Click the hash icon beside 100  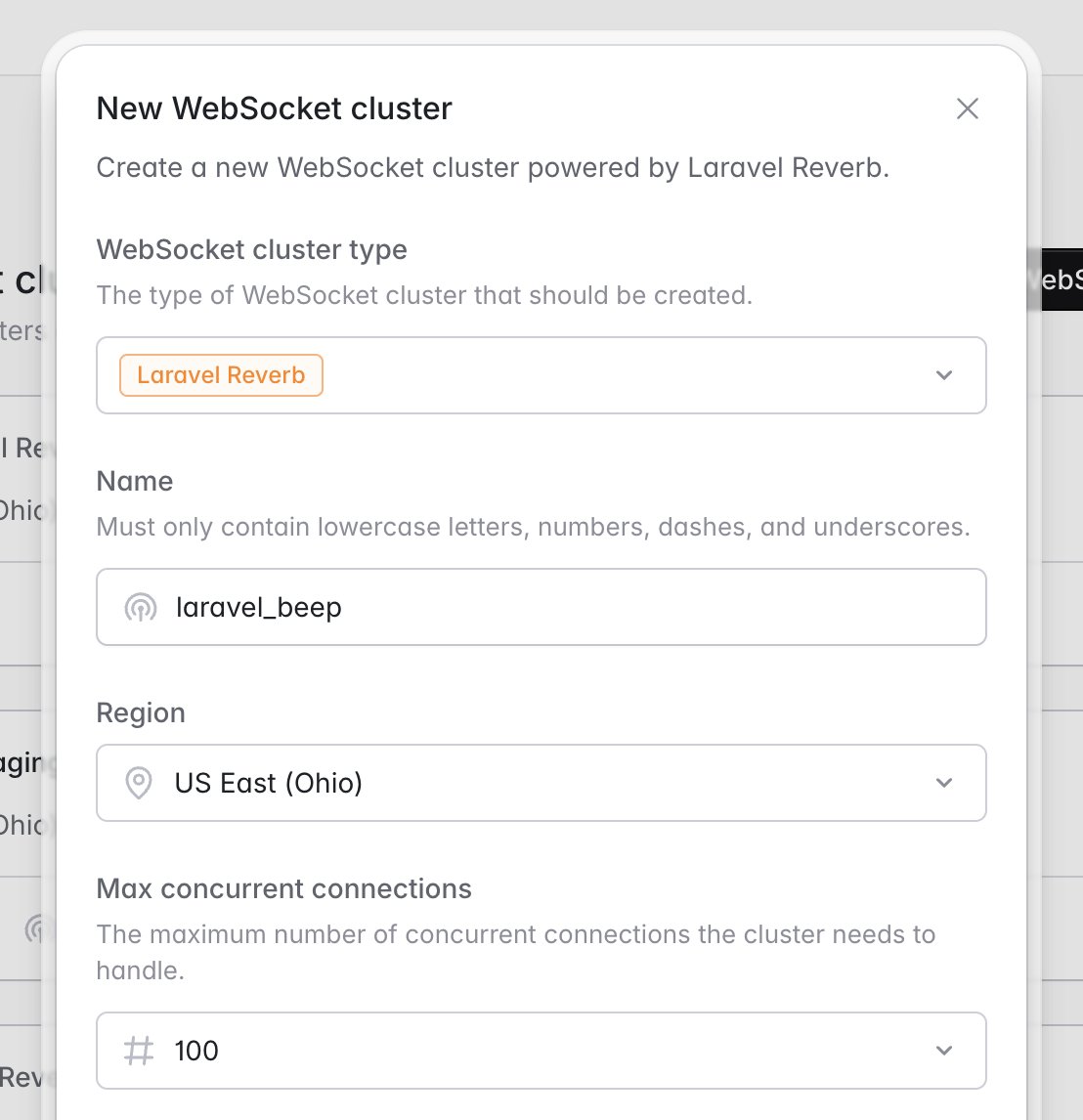click(x=139, y=1051)
